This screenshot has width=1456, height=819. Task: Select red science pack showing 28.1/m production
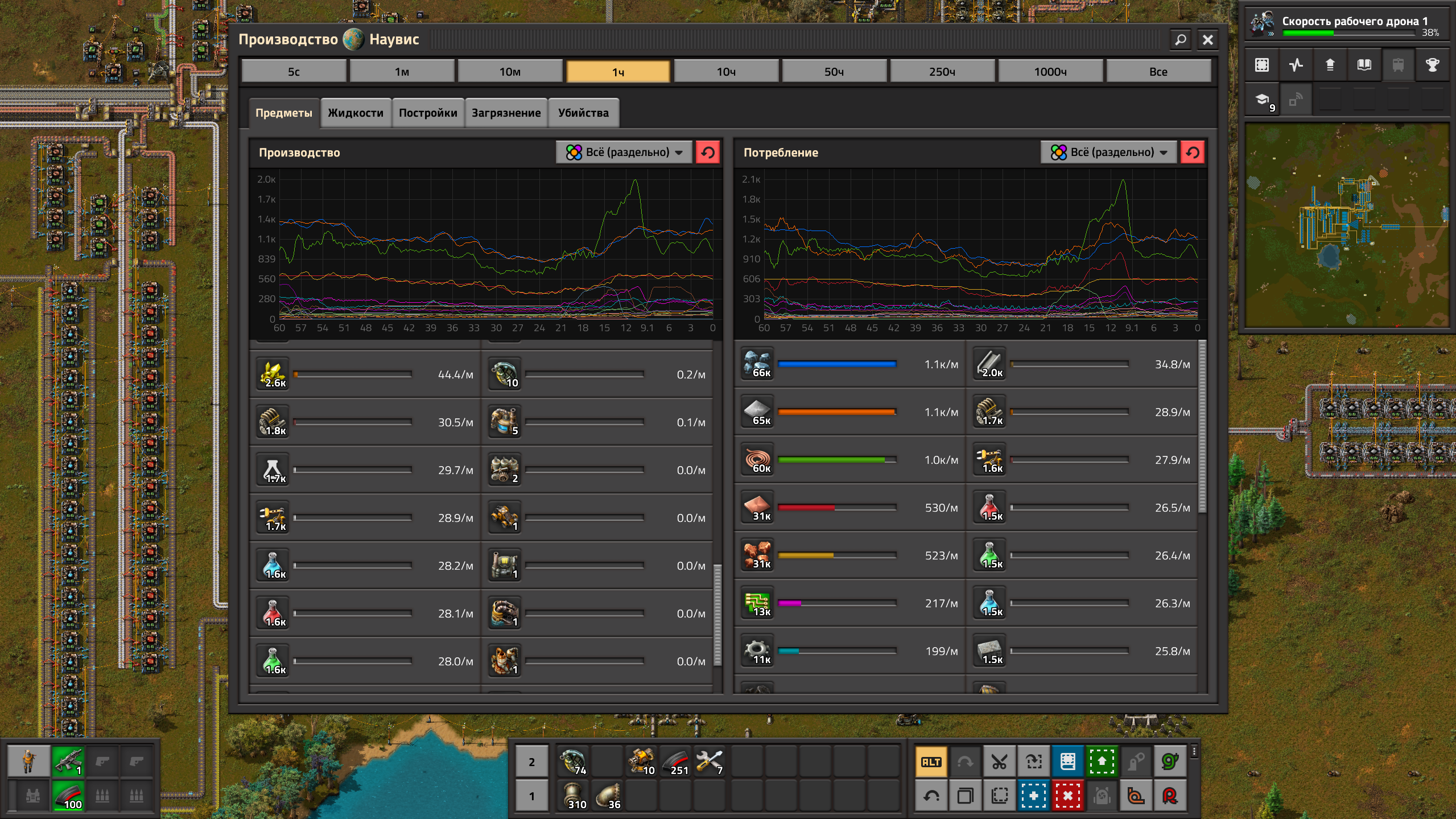(x=273, y=614)
